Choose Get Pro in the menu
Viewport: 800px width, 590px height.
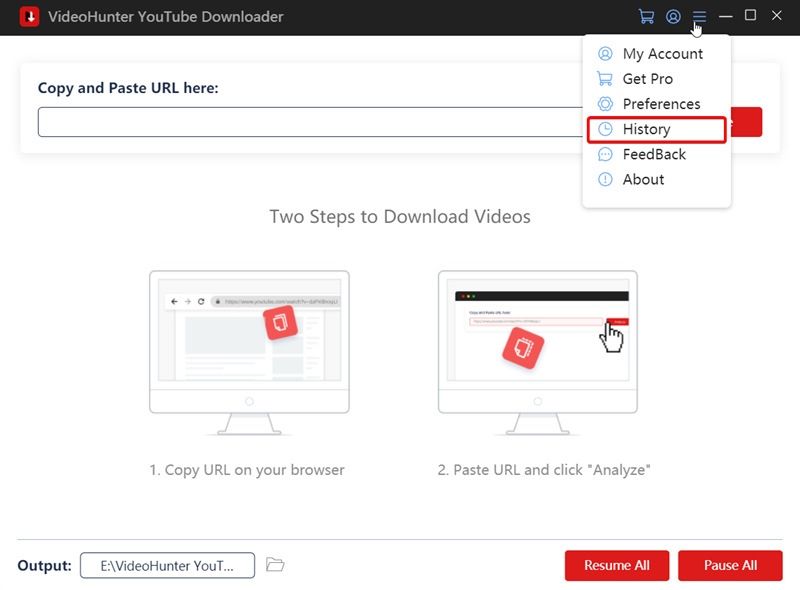click(x=656, y=79)
